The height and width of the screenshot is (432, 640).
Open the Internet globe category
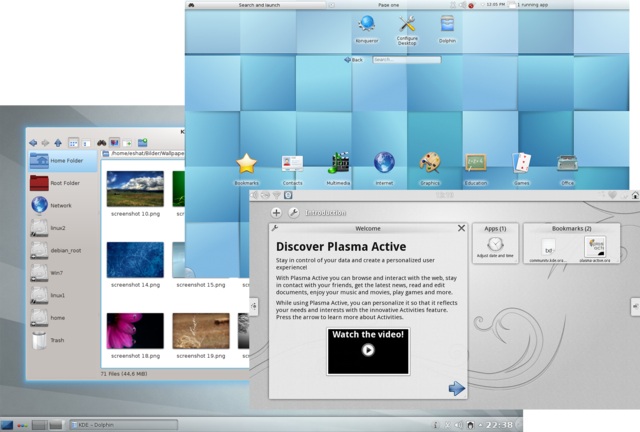point(384,169)
